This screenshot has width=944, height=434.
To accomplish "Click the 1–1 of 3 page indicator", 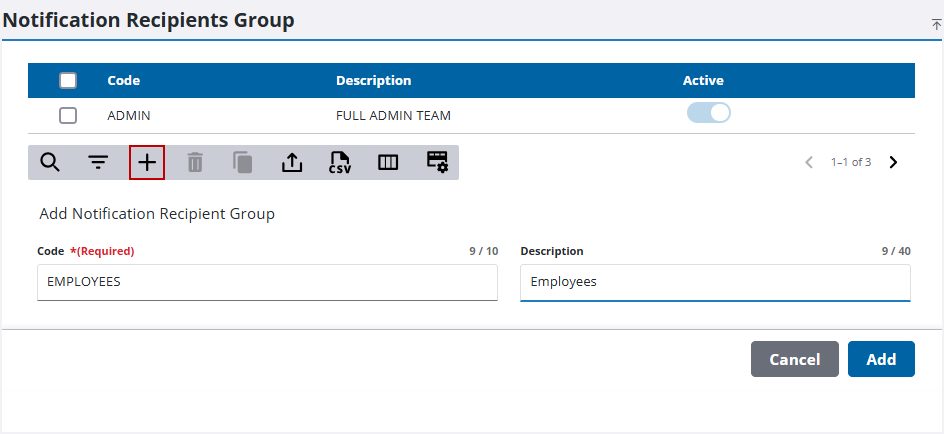I will (851, 162).
